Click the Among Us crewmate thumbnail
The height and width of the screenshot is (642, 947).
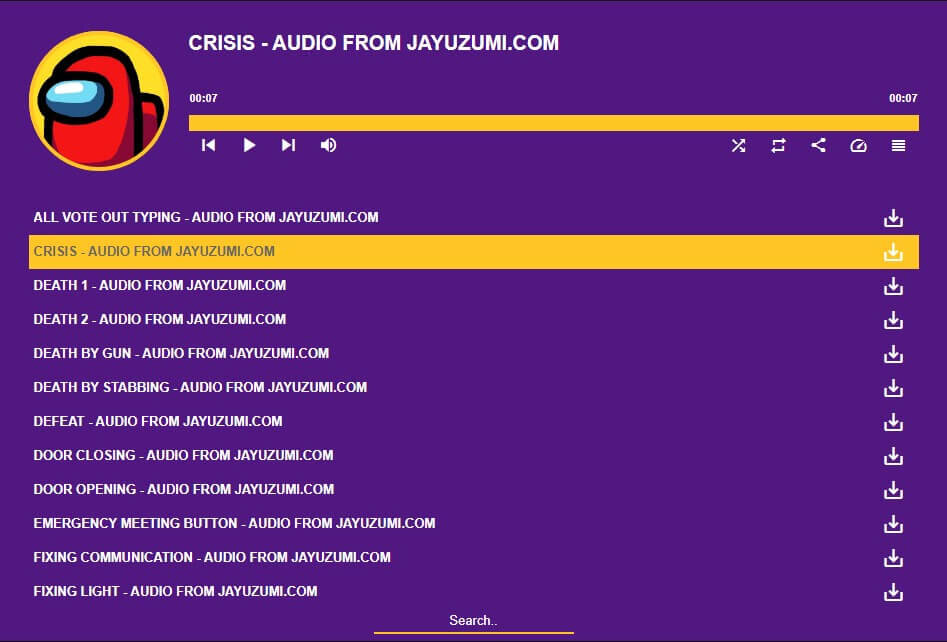99,101
